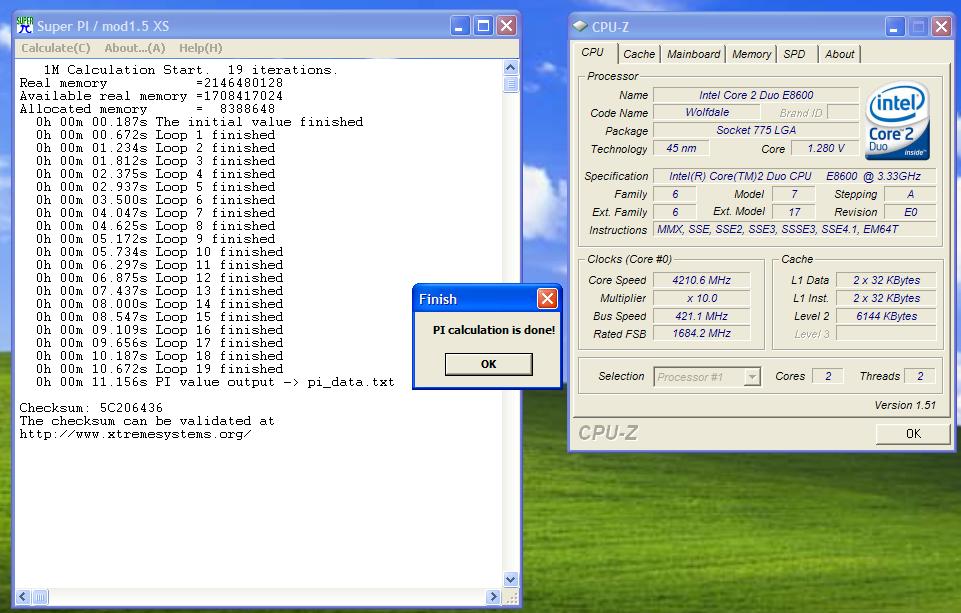The image size is (961, 613).
Task: Click the http://www.xtremesystems.org/ URL text
Action: click(x=135, y=434)
